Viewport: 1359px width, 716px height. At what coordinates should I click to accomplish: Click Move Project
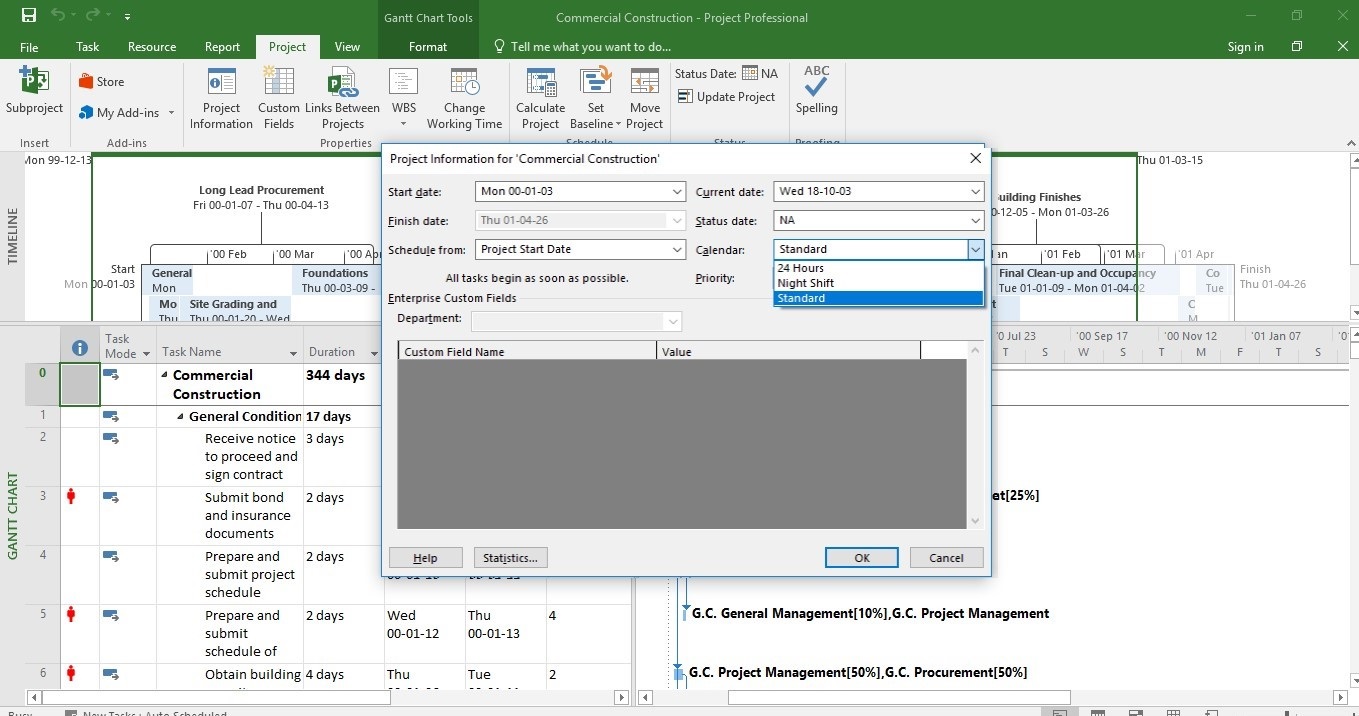(645, 99)
